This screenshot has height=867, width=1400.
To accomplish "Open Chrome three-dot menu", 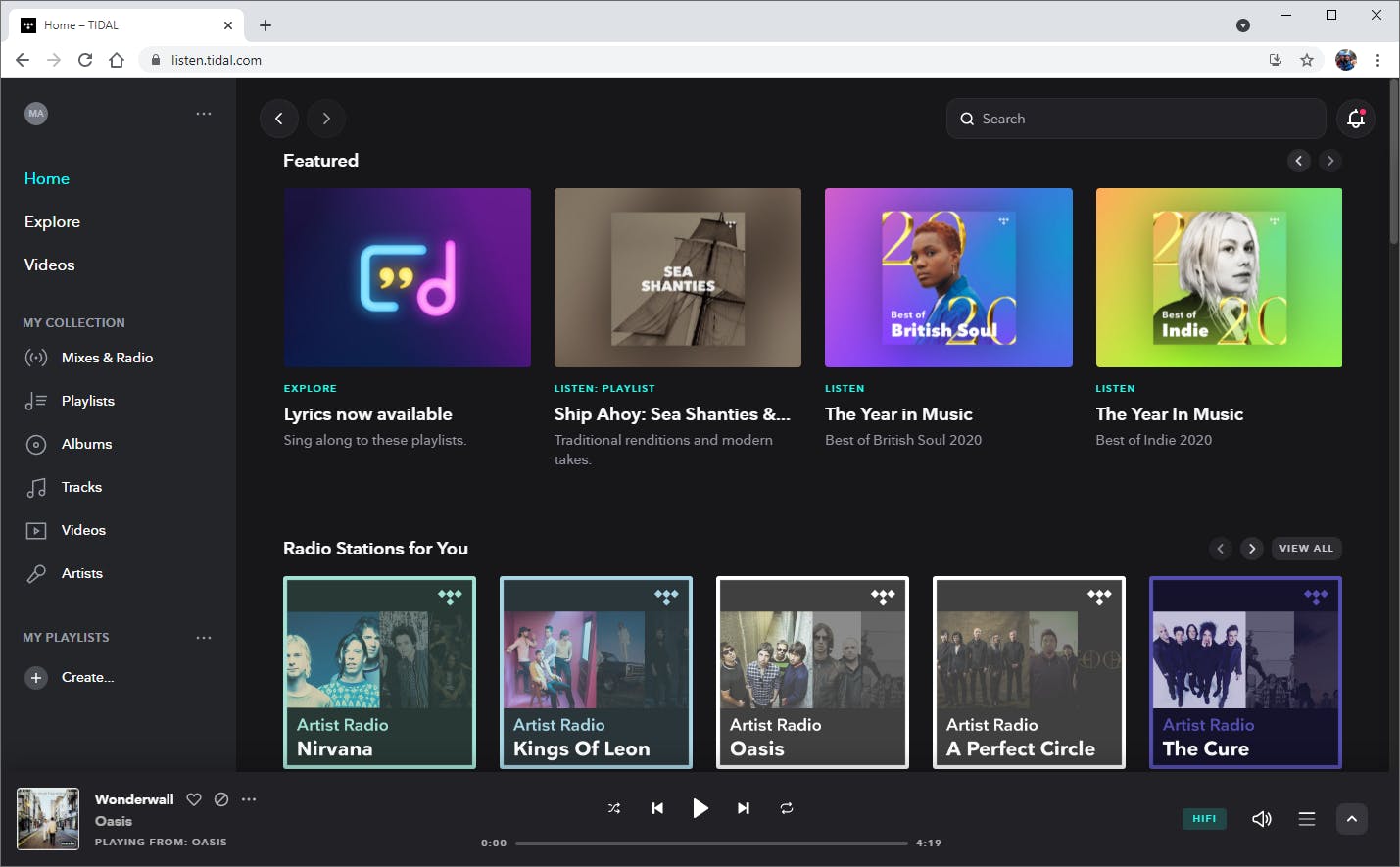I will (1377, 60).
